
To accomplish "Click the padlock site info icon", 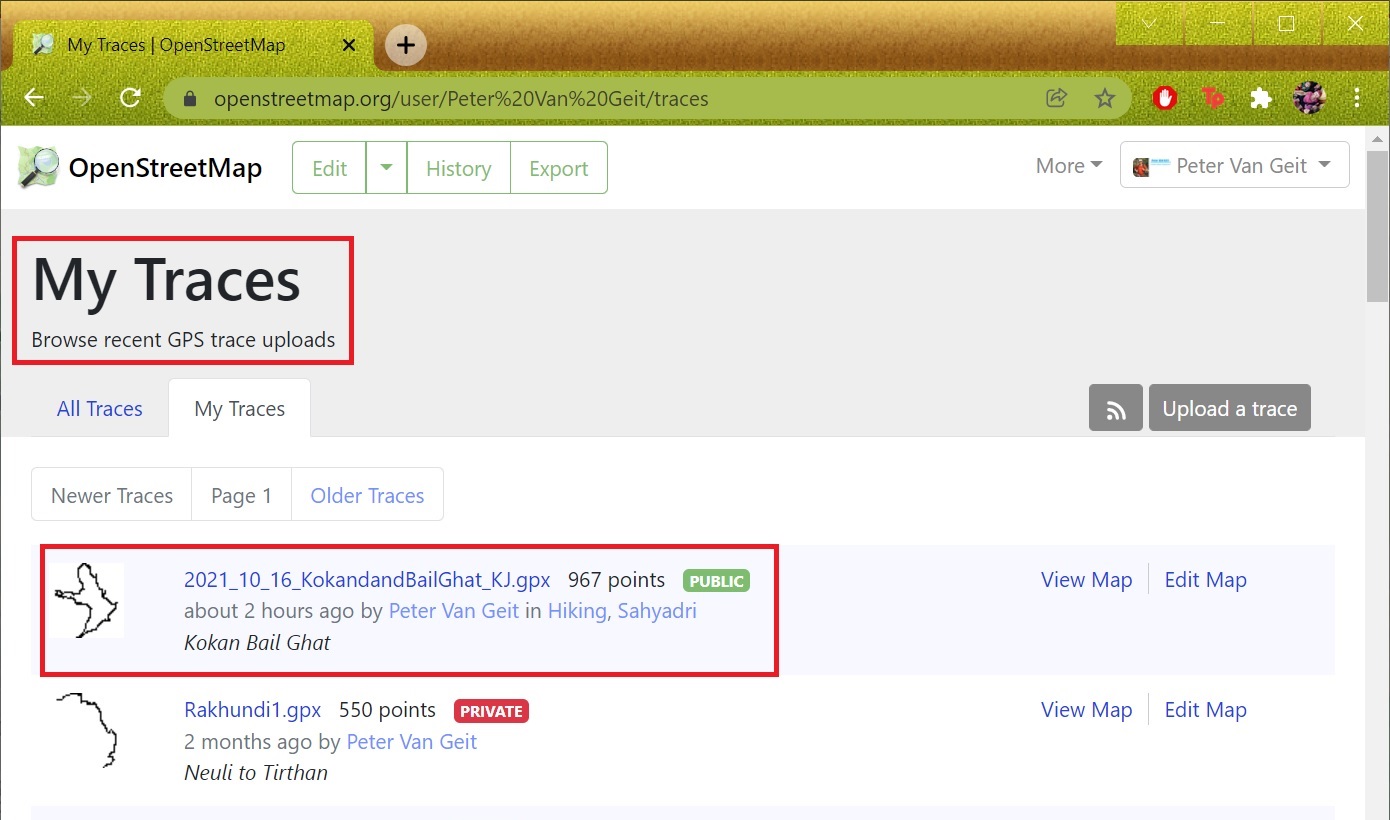I will click(x=190, y=98).
